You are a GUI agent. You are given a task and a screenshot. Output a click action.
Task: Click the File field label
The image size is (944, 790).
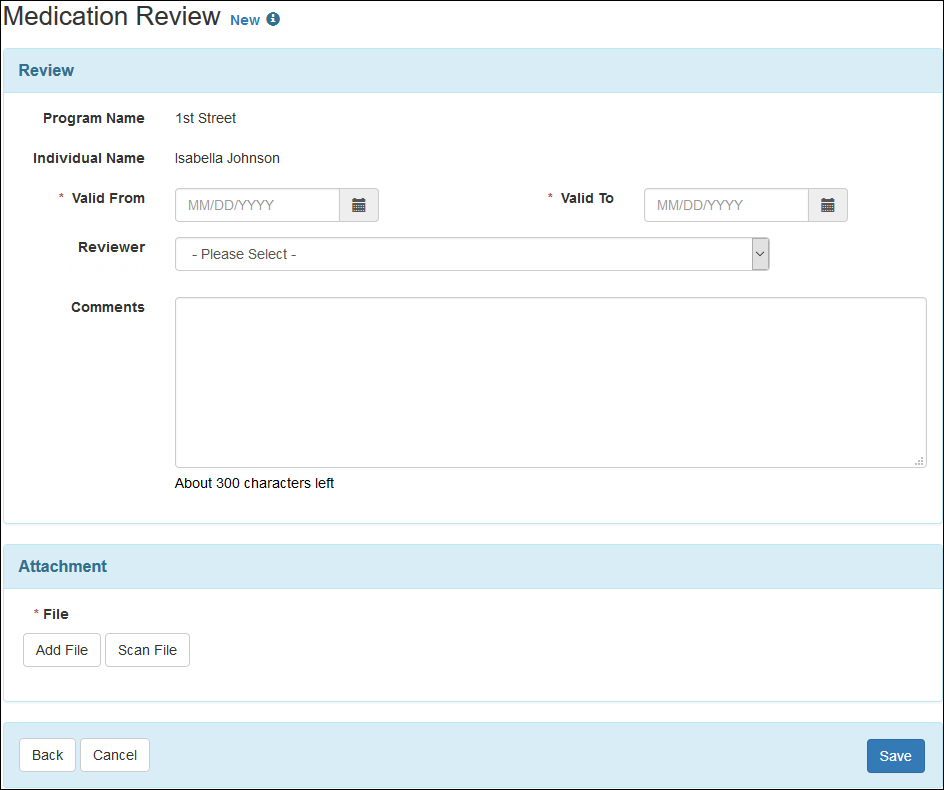[56, 614]
